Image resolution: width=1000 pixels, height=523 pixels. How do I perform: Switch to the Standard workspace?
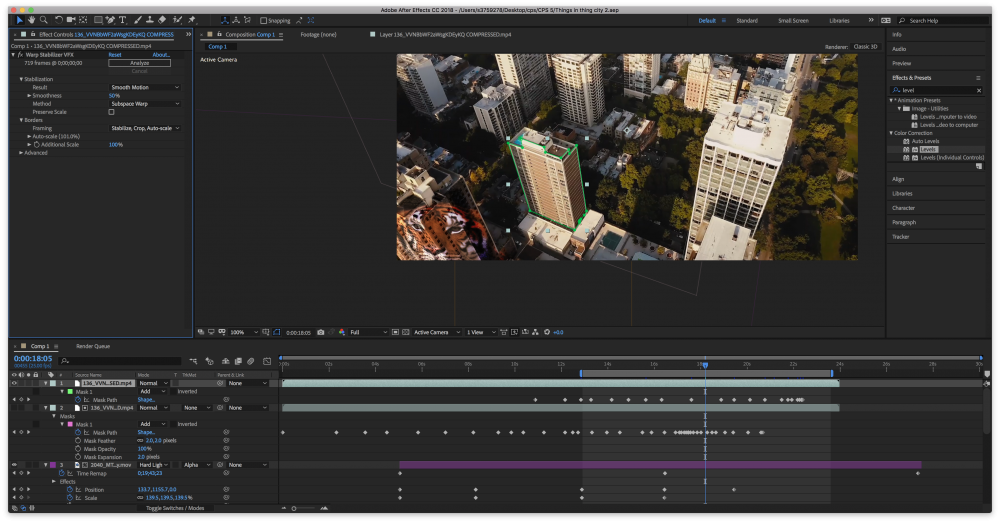(x=747, y=20)
